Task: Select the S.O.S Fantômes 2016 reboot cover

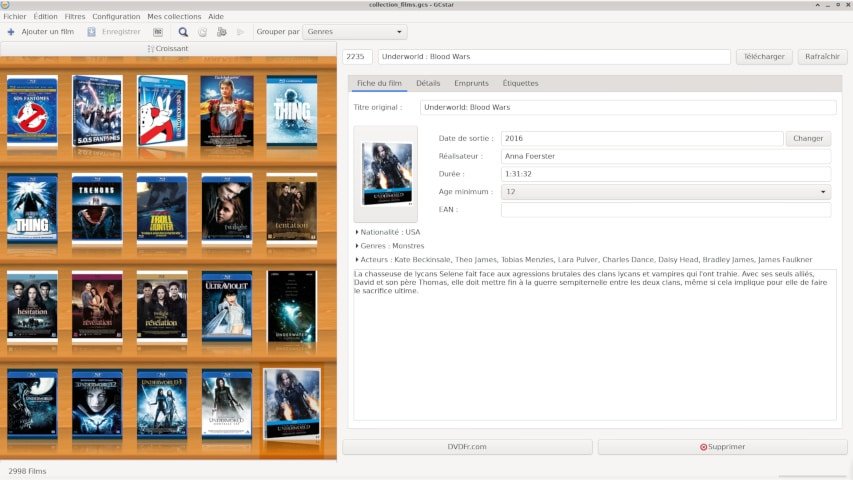Action: point(97,112)
